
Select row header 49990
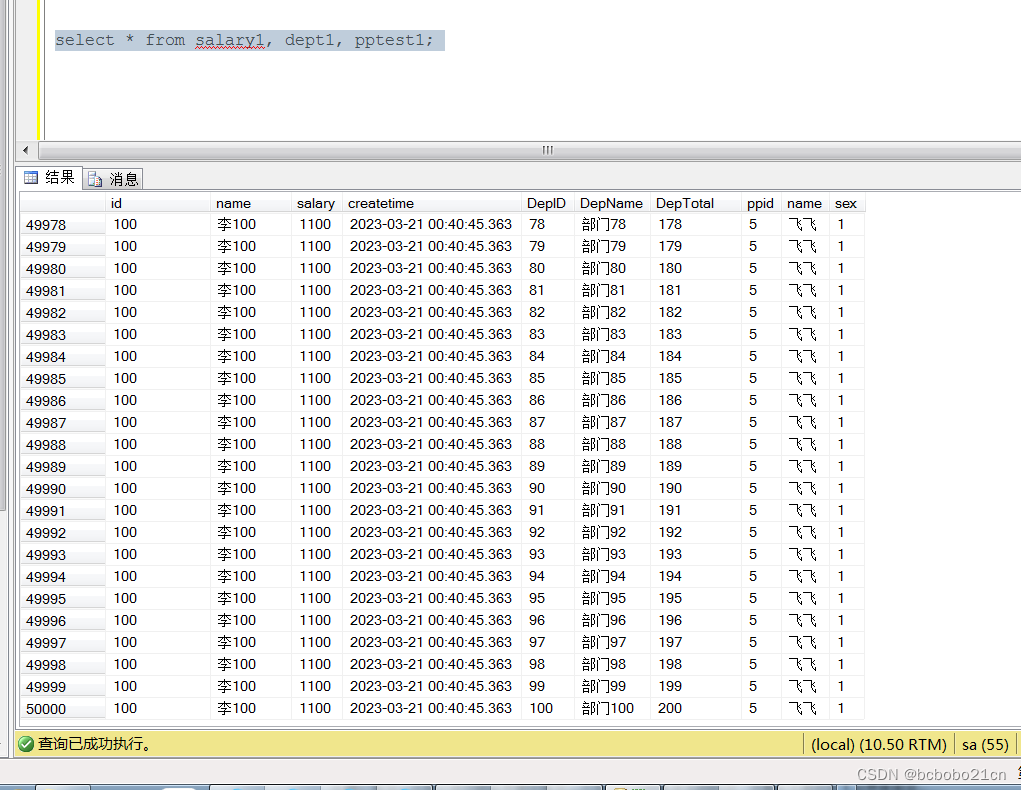coord(63,489)
